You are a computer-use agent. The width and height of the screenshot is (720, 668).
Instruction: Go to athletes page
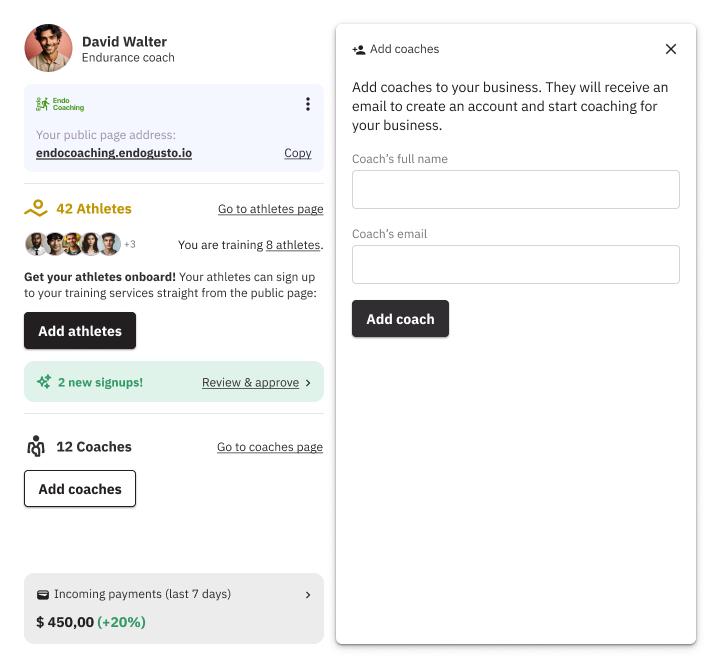click(270, 209)
